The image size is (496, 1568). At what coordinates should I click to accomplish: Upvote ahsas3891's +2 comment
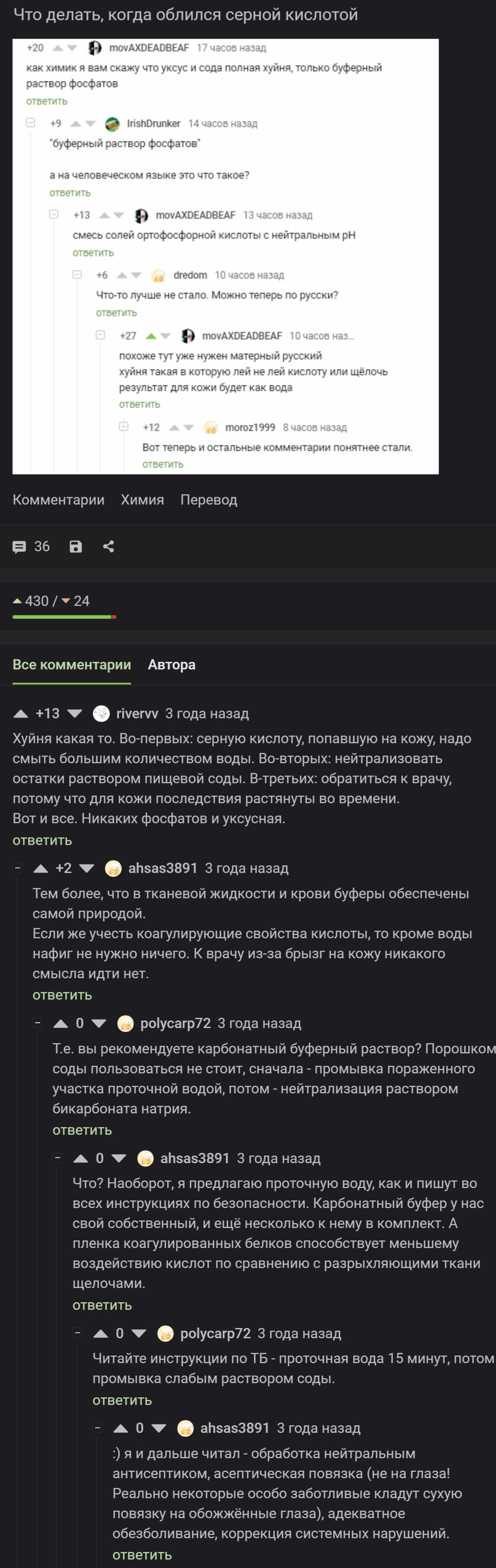(x=41, y=868)
